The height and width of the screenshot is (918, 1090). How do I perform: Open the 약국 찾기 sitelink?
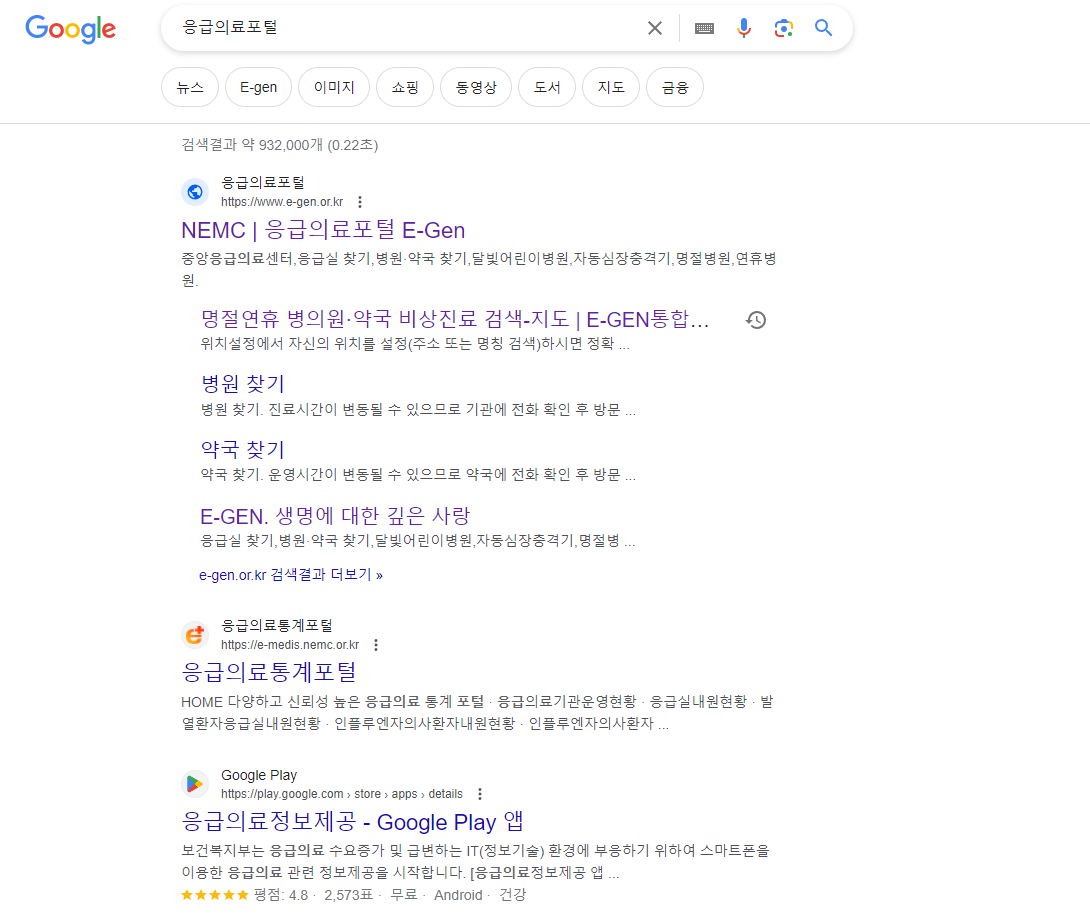[x=243, y=450]
